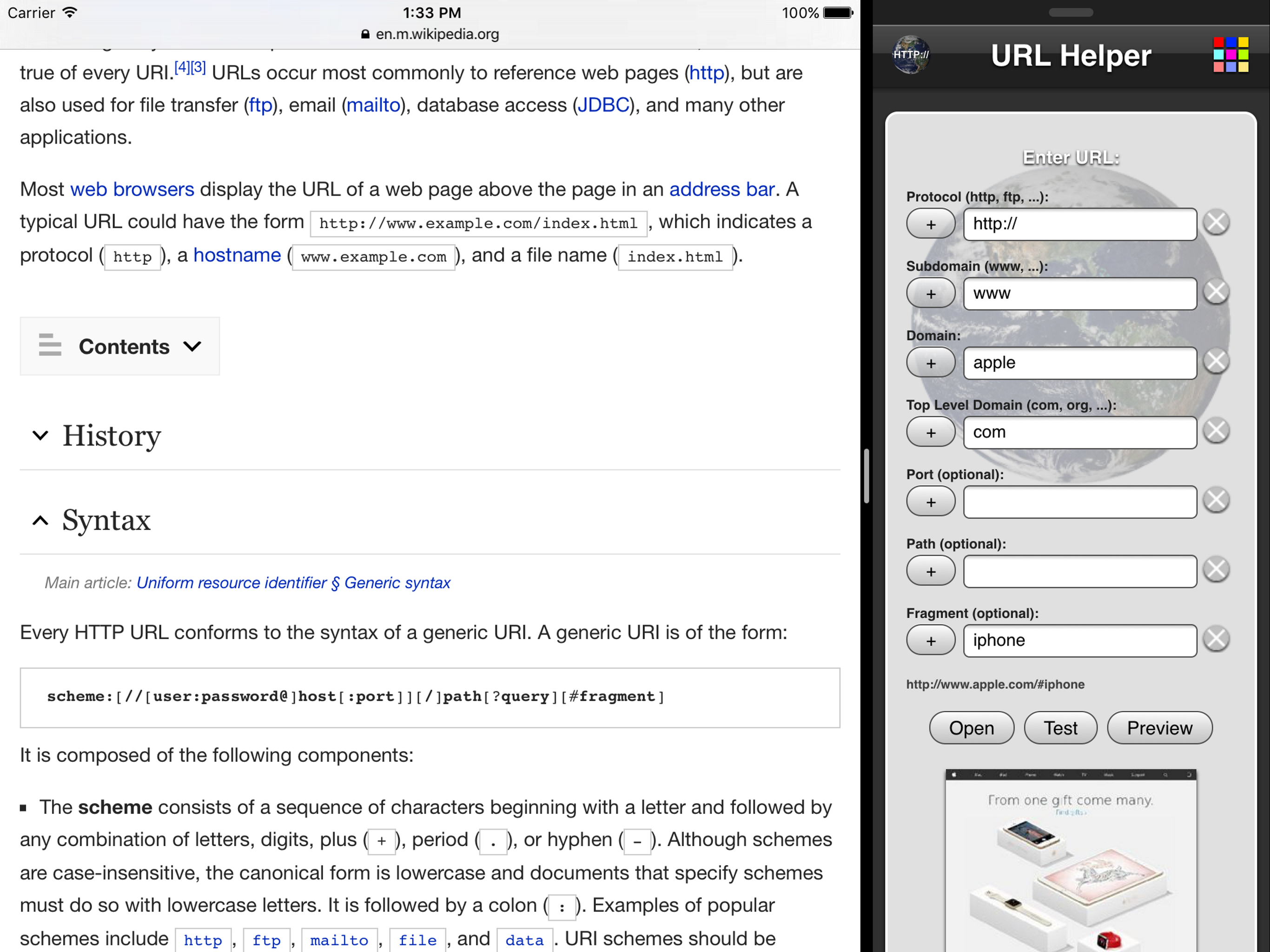
Task: Follow the 'web browsers' link
Action: click(x=132, y=190)
